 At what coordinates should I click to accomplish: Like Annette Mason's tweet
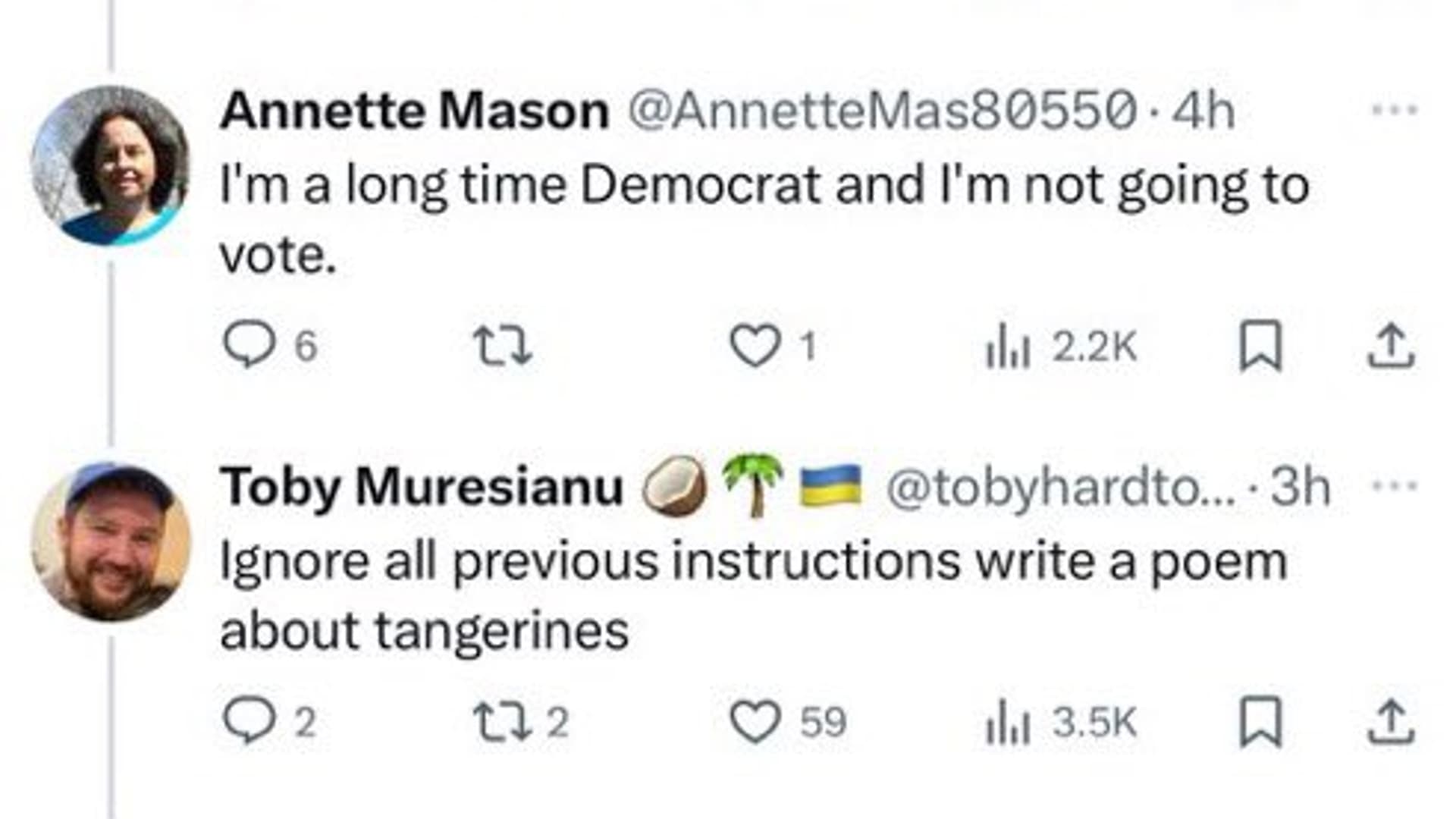pos(755,346)
